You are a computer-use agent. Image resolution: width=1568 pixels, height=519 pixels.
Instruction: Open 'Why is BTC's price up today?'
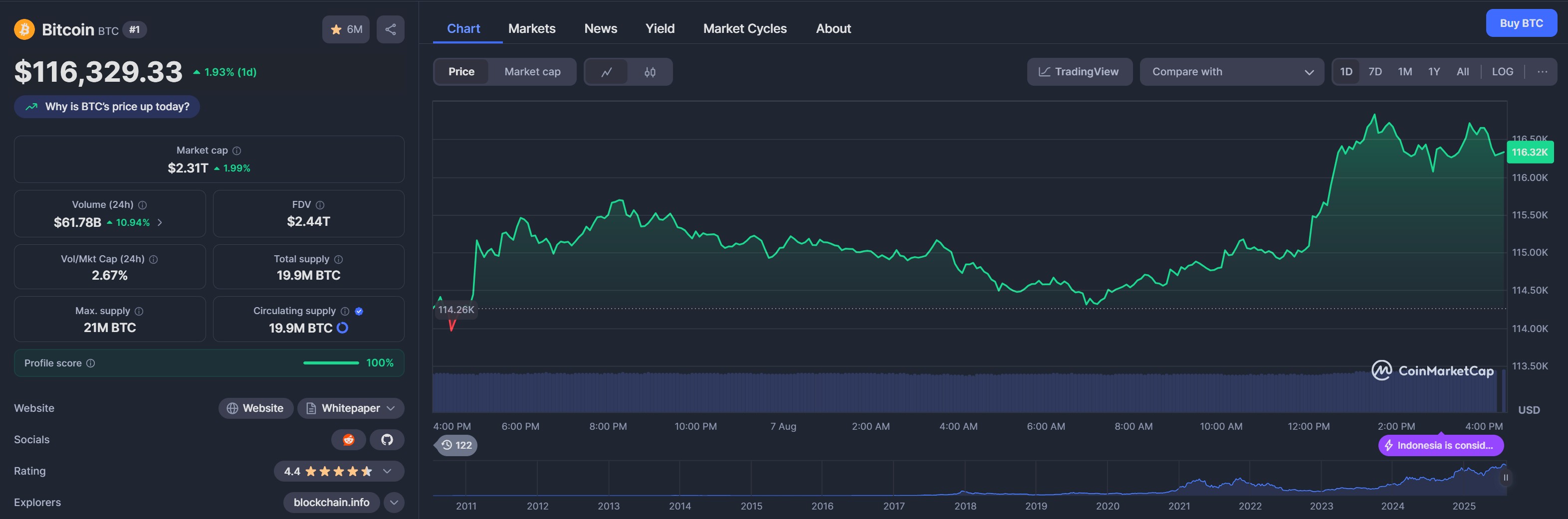(x=107, y=107)
